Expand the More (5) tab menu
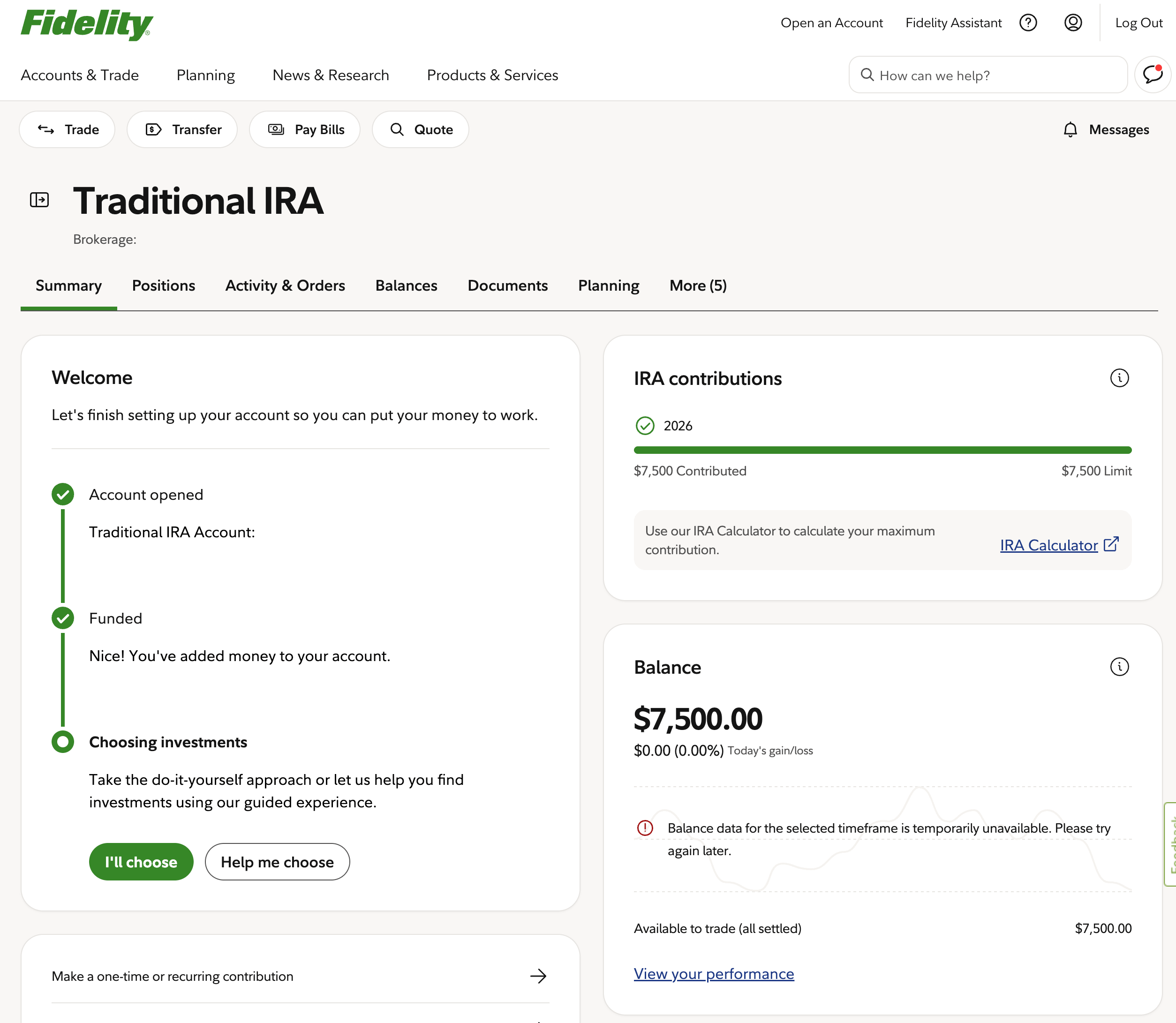Viewport: 1176px width, 1023px height. pos(698,286)
